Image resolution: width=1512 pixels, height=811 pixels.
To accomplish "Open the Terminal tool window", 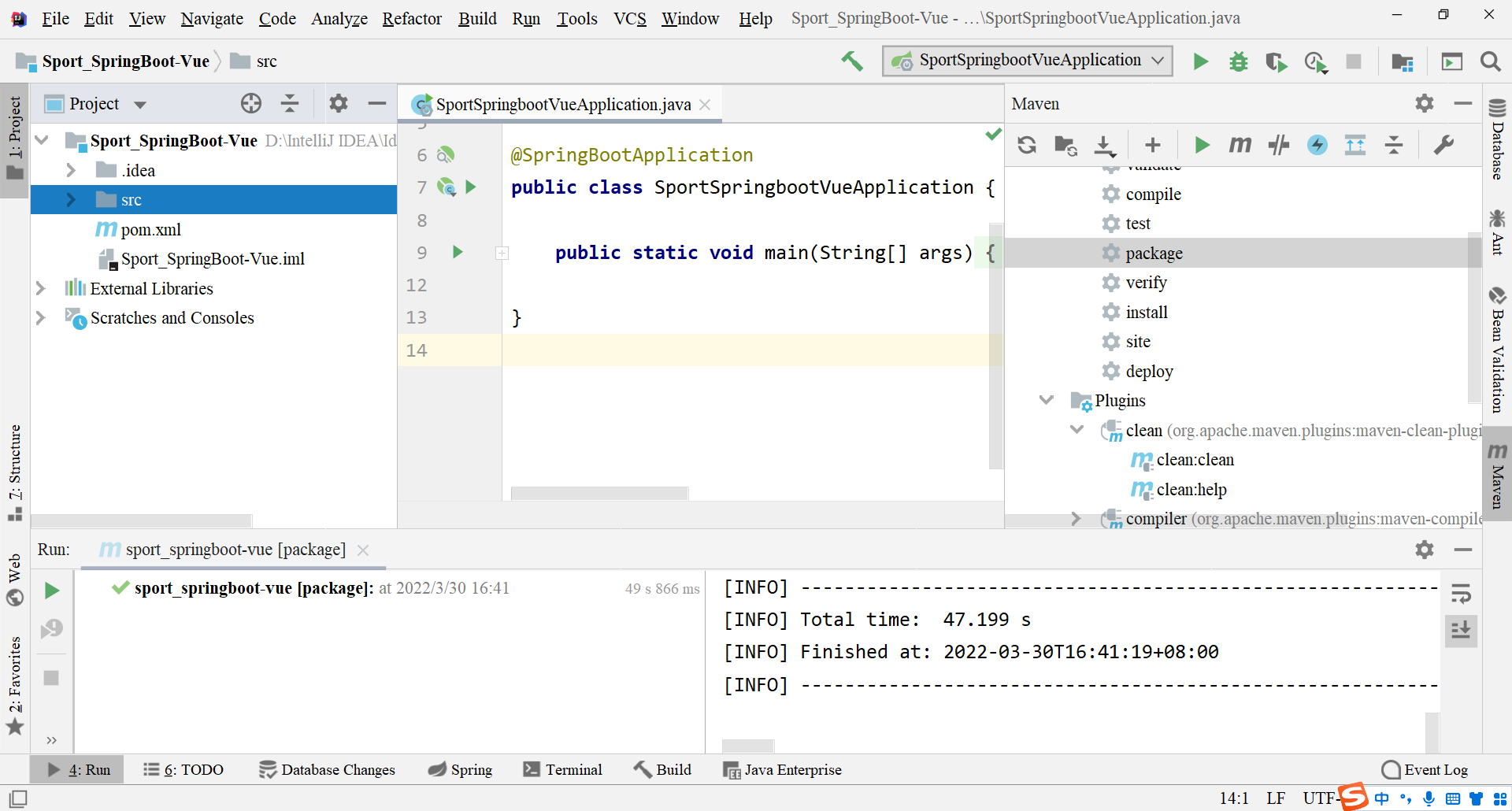I will pyautogui.click(x=563, y=769).
